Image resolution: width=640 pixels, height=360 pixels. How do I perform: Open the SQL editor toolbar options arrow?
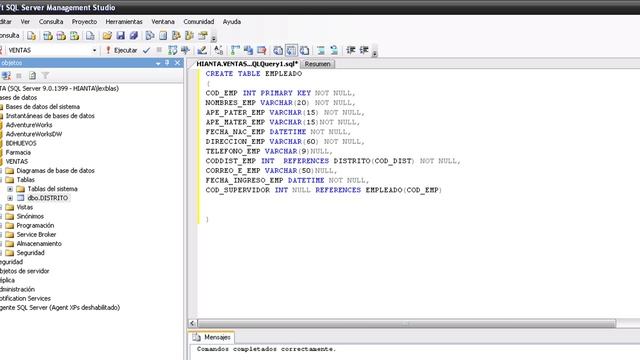(x=374, y=52)
